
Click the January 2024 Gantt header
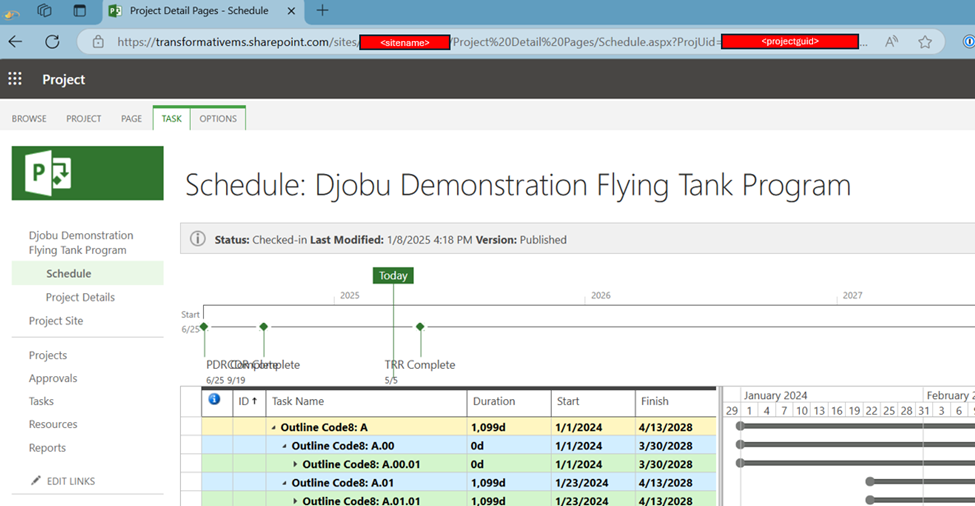(x=775, y=395)
